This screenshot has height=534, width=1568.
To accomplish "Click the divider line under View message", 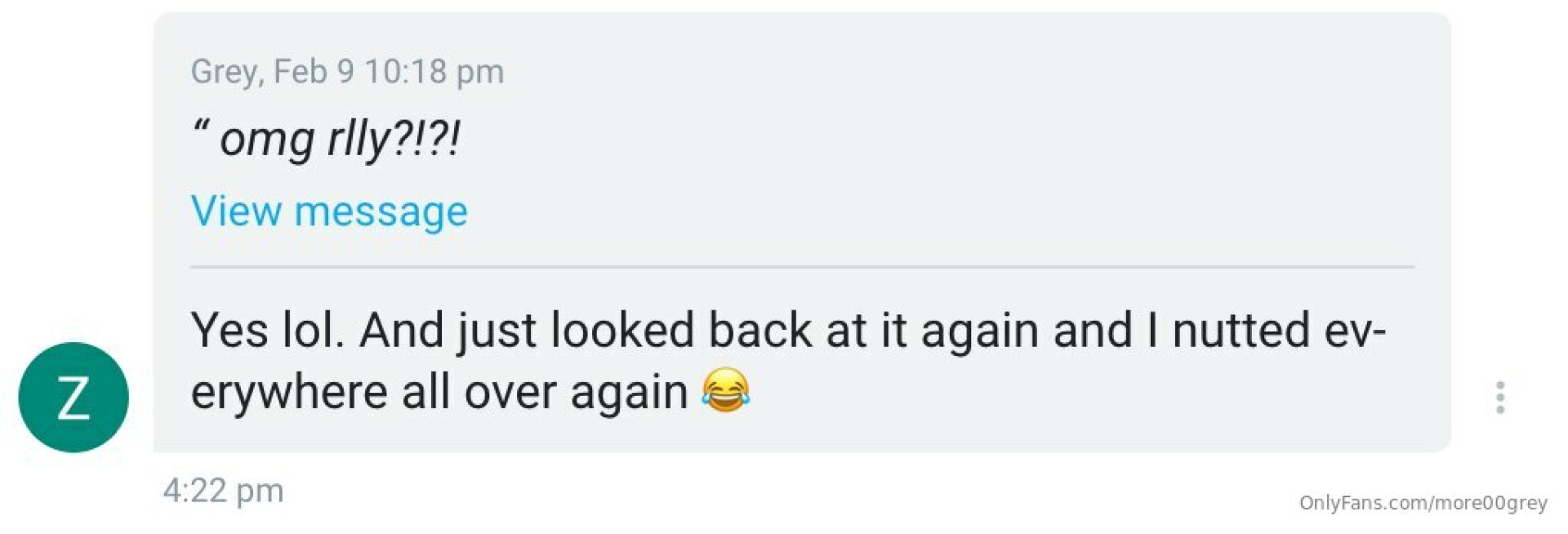I will pos(800,267).
